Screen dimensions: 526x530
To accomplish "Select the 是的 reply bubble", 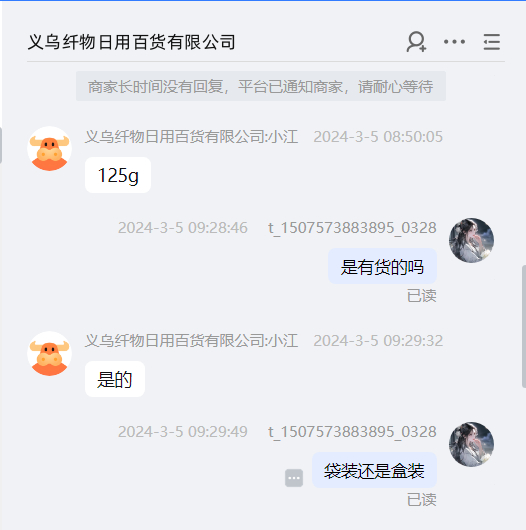I will click(x=115, y=379).
